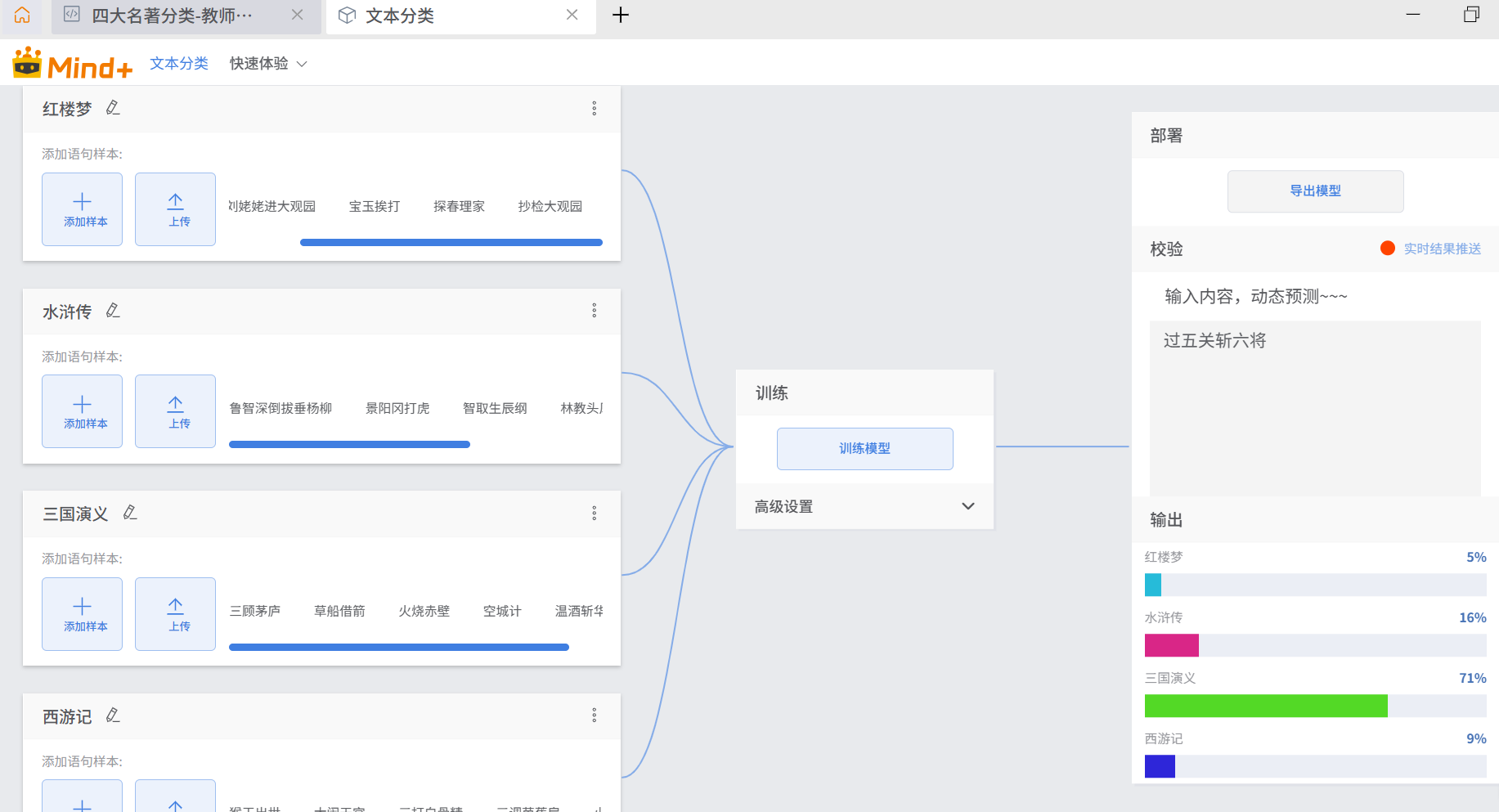Open the three-dot menu on 三国演义 card
This screenshot has height=812, width=1499.
(x=595, y=514)
